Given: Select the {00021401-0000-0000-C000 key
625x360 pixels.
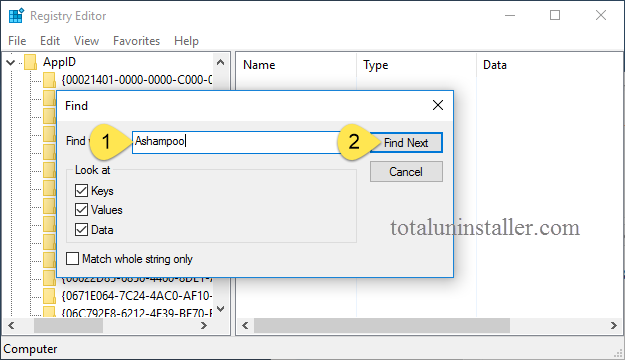Looking at the screenshot, I should point(137,80).
